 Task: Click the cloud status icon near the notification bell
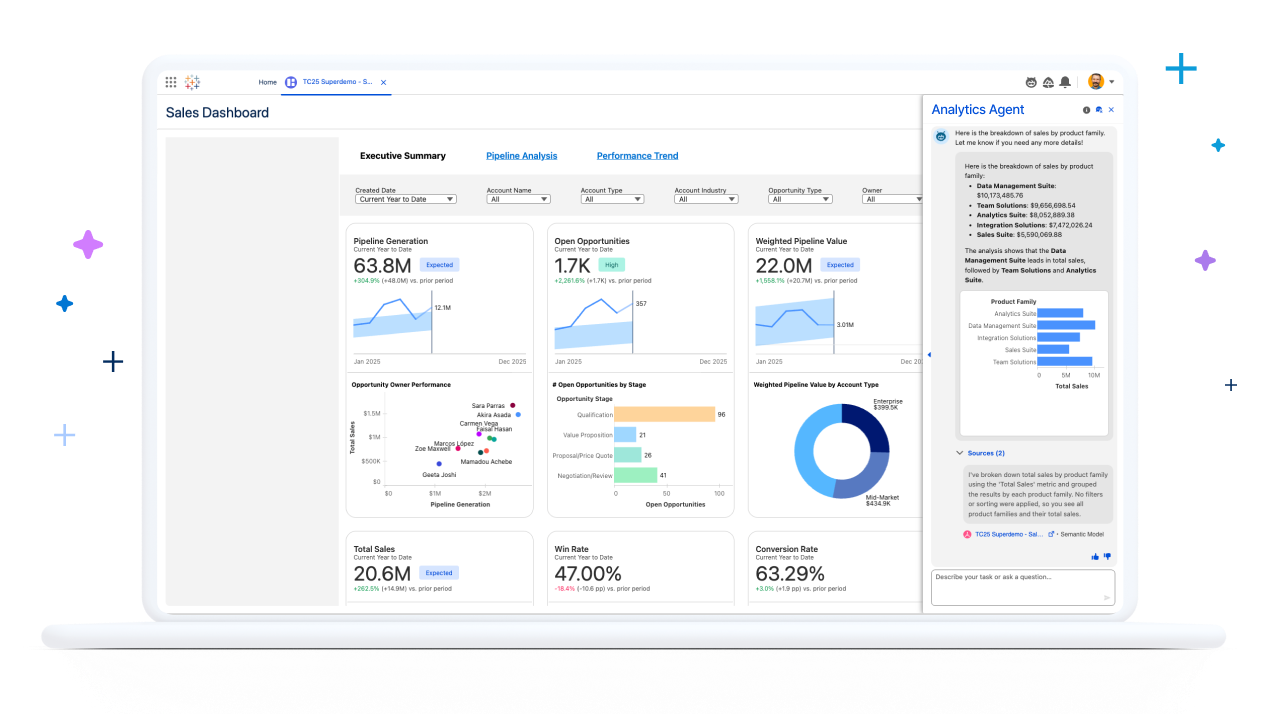[x=1048, y=82]
